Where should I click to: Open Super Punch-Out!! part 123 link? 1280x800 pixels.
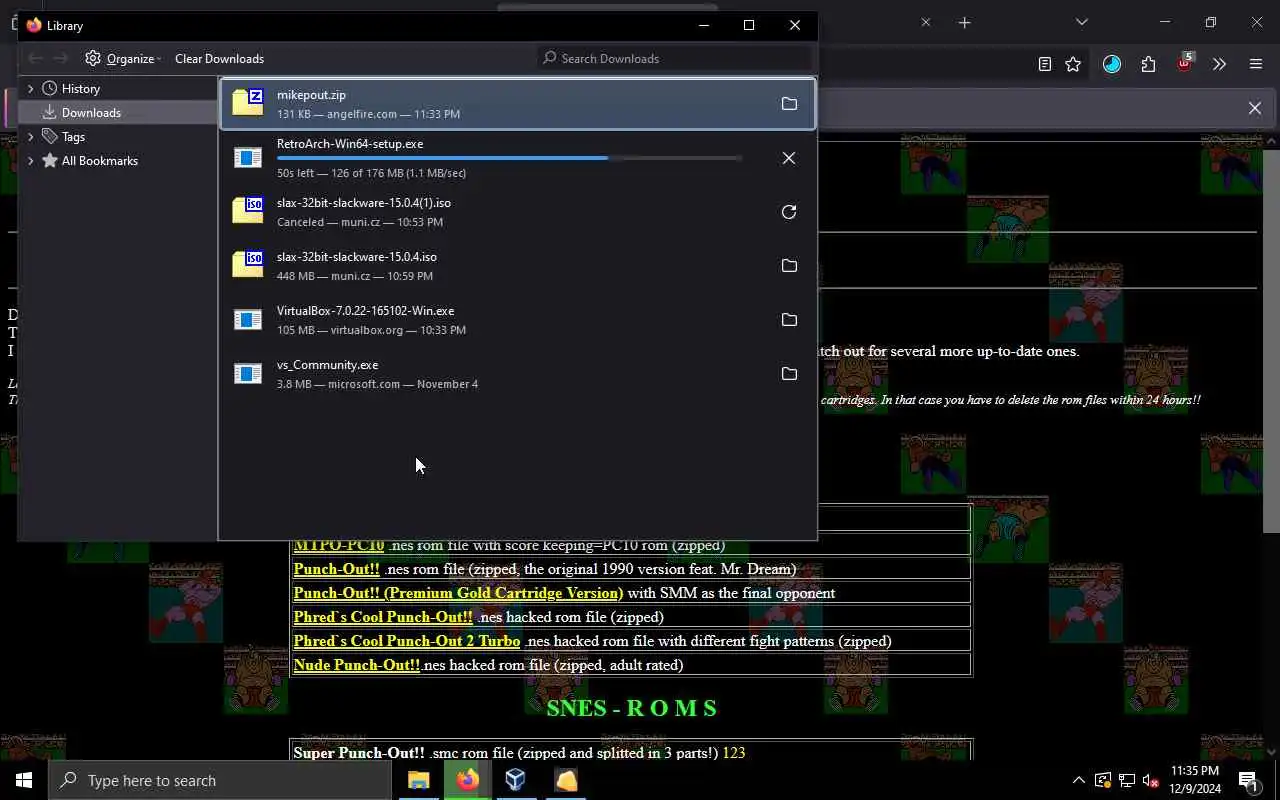pyautogui.click(x=734, y=752)
